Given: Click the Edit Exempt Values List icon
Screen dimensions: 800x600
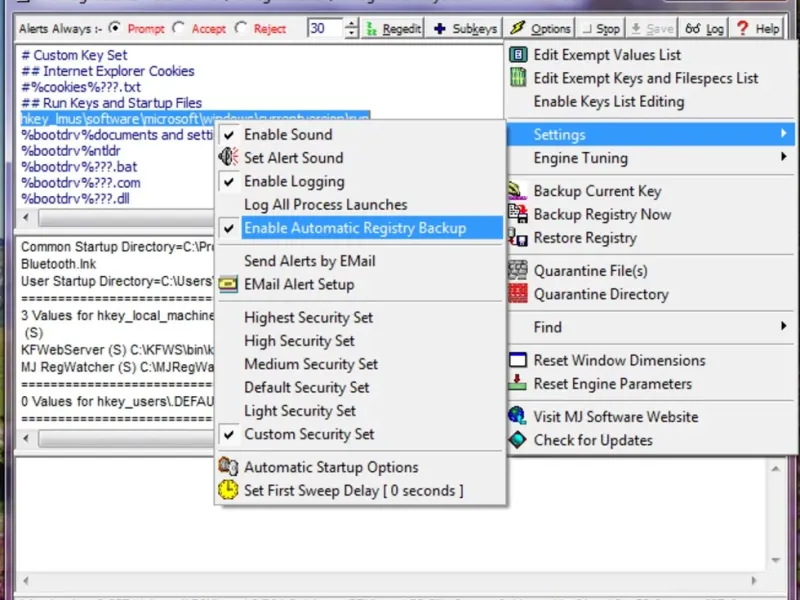Looking at the screenshot, I should tap(518, 55).
